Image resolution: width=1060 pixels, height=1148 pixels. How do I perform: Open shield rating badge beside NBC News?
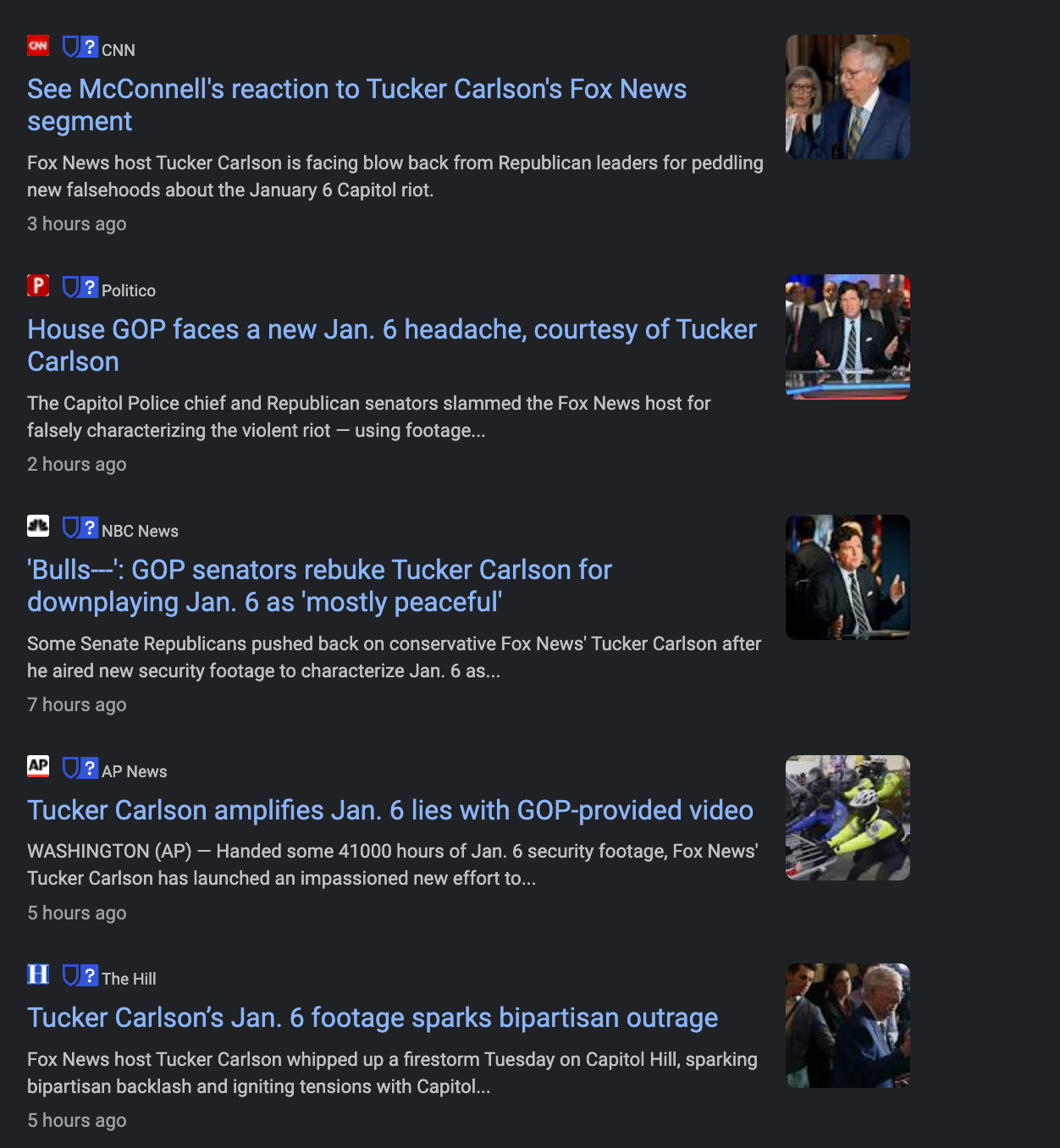pos(80,527)
